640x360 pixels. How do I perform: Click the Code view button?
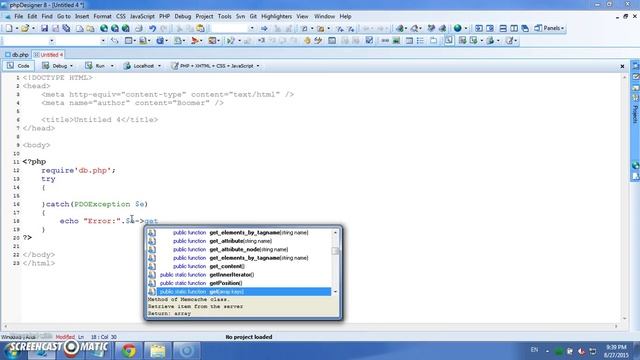[18, 66]
